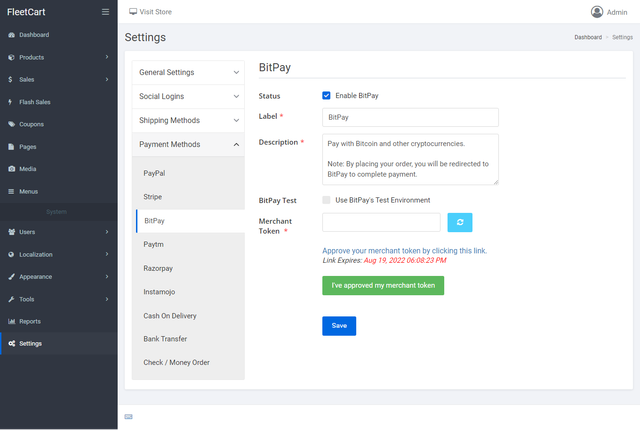Expand the Shipping Methods section
This screenshot has width=640, height=430.
[188, 120]
